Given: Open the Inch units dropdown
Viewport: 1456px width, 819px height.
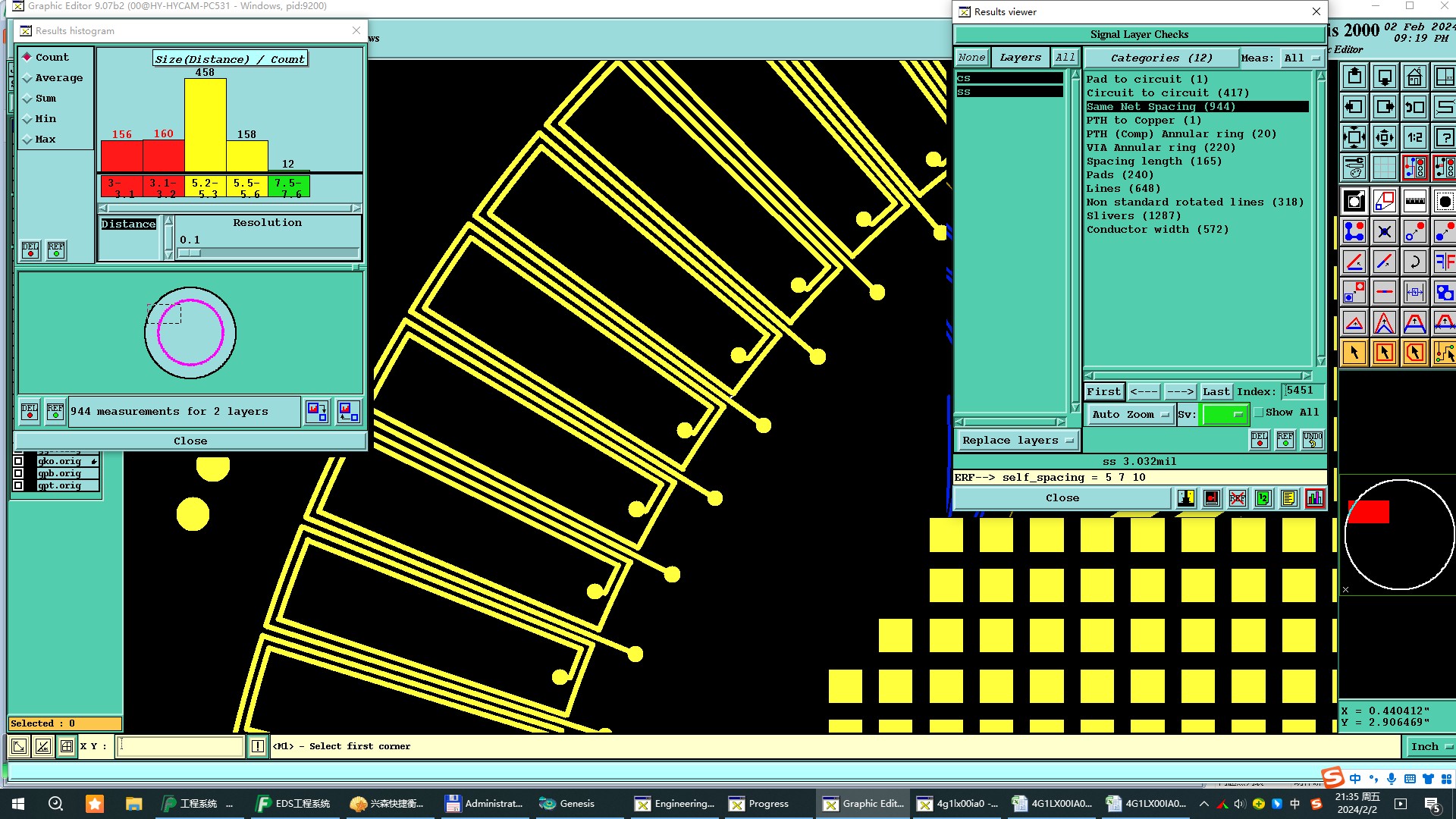Looking at the screenshot, I should coord(1430,747).
